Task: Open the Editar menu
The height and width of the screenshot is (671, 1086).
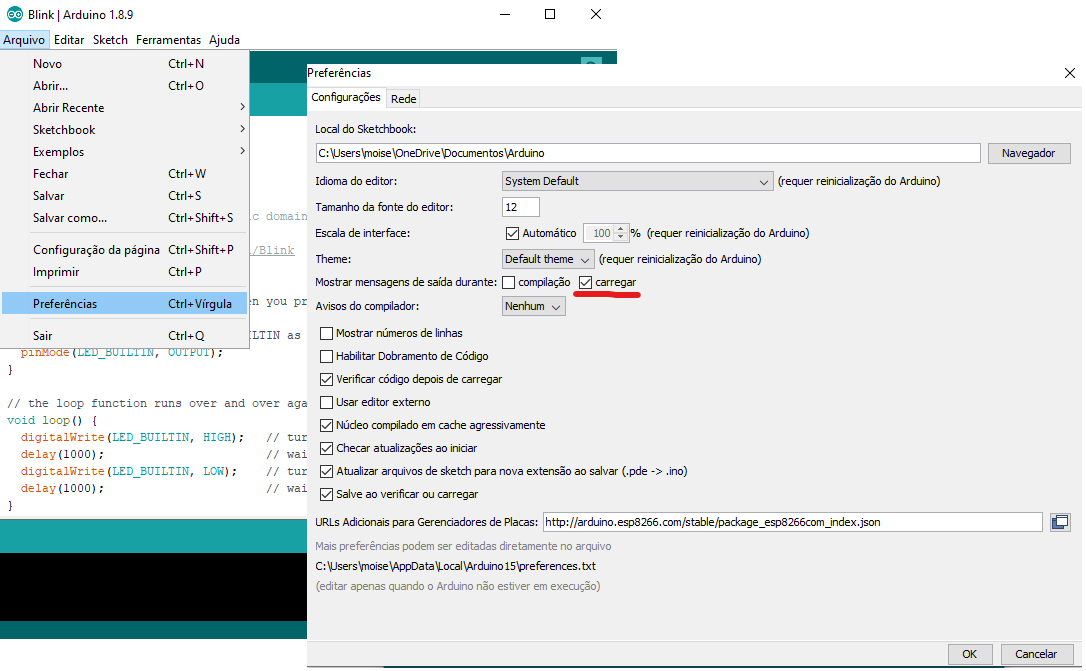Action: [x=69, y=39]
